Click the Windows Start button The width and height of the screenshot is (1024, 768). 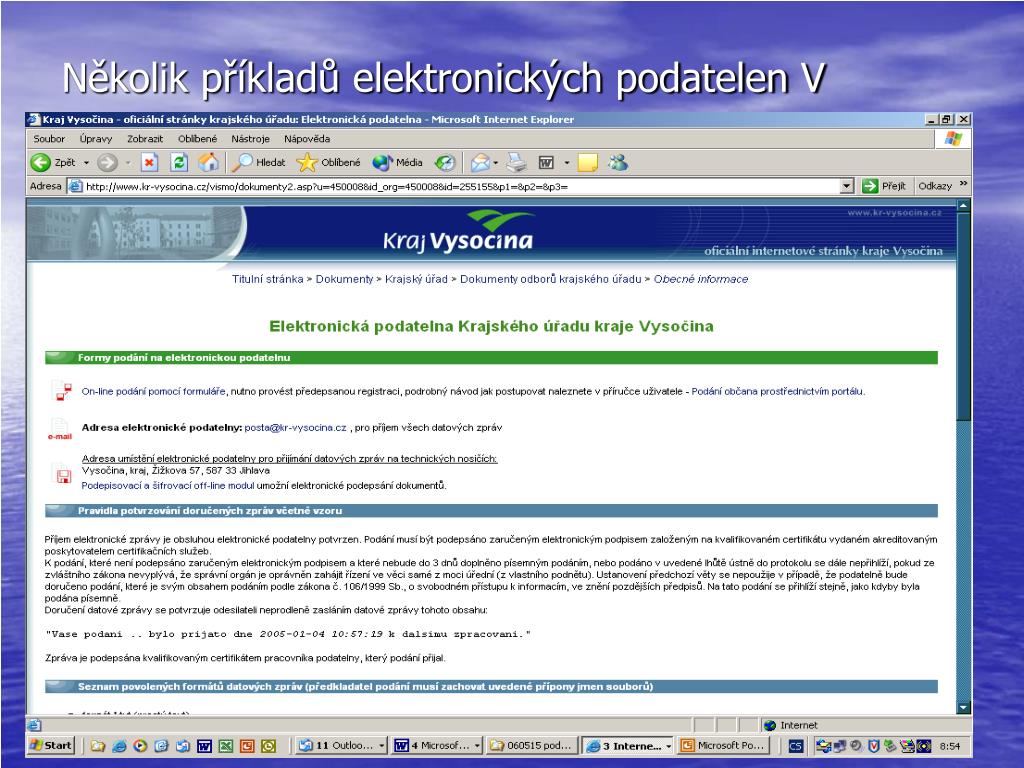coord(52,745)
